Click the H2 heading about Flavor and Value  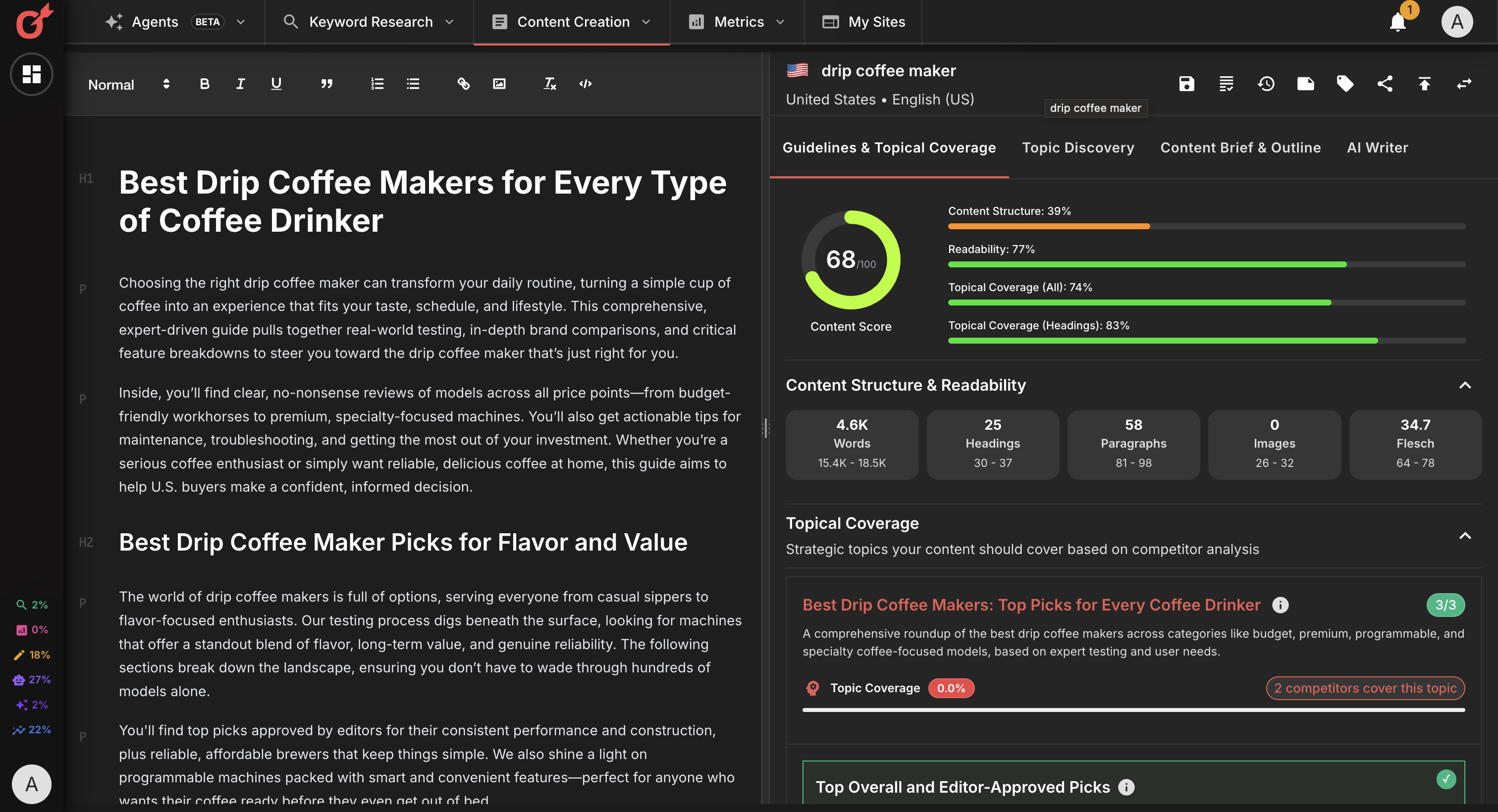tap(403, 542)
